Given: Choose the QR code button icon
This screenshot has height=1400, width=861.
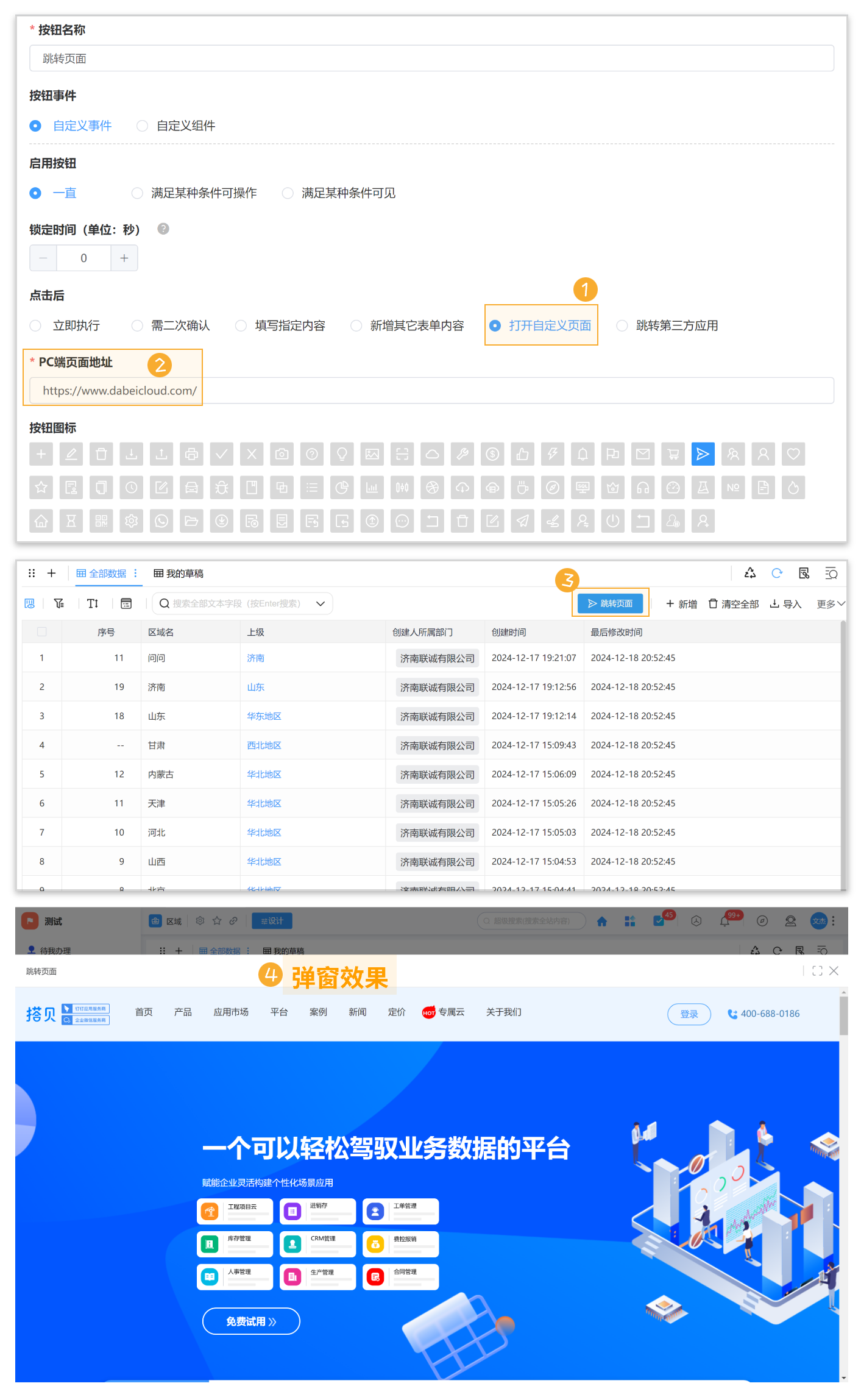Looking at the screenshot, I should point(101,521).
